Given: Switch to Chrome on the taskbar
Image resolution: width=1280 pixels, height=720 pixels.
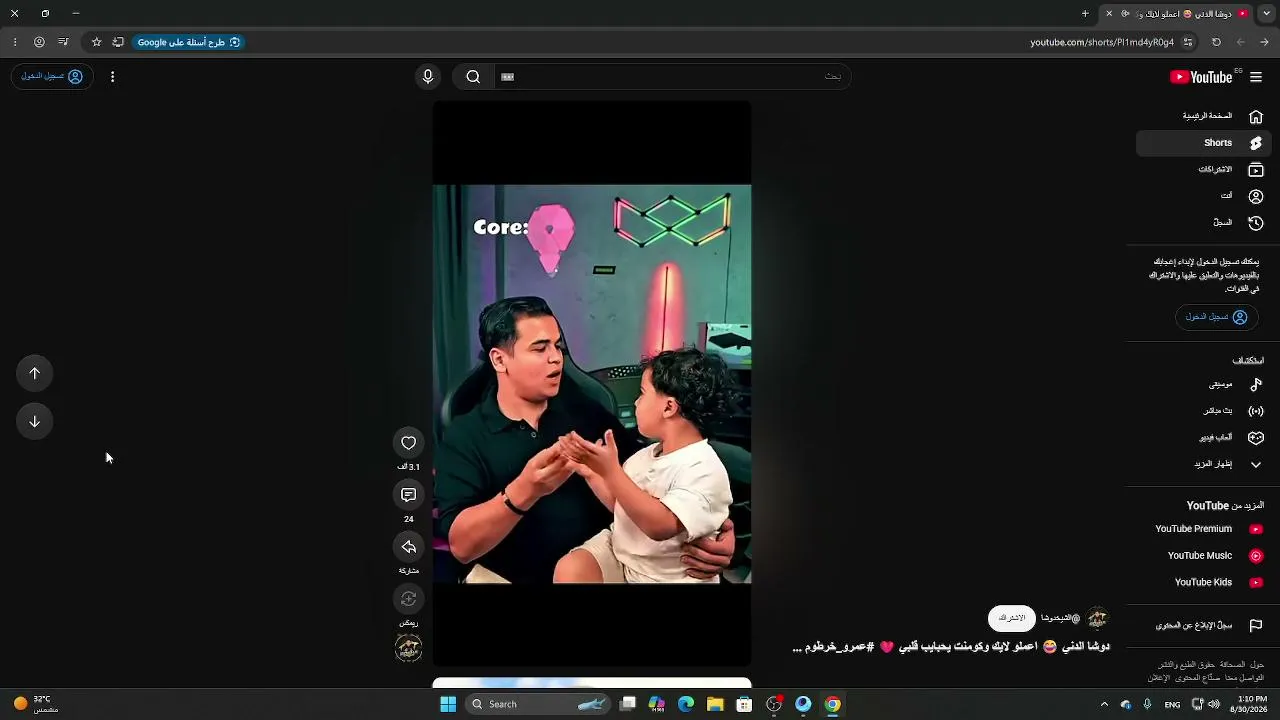Looking at the screenshot, I should click(x=832, y=704).
